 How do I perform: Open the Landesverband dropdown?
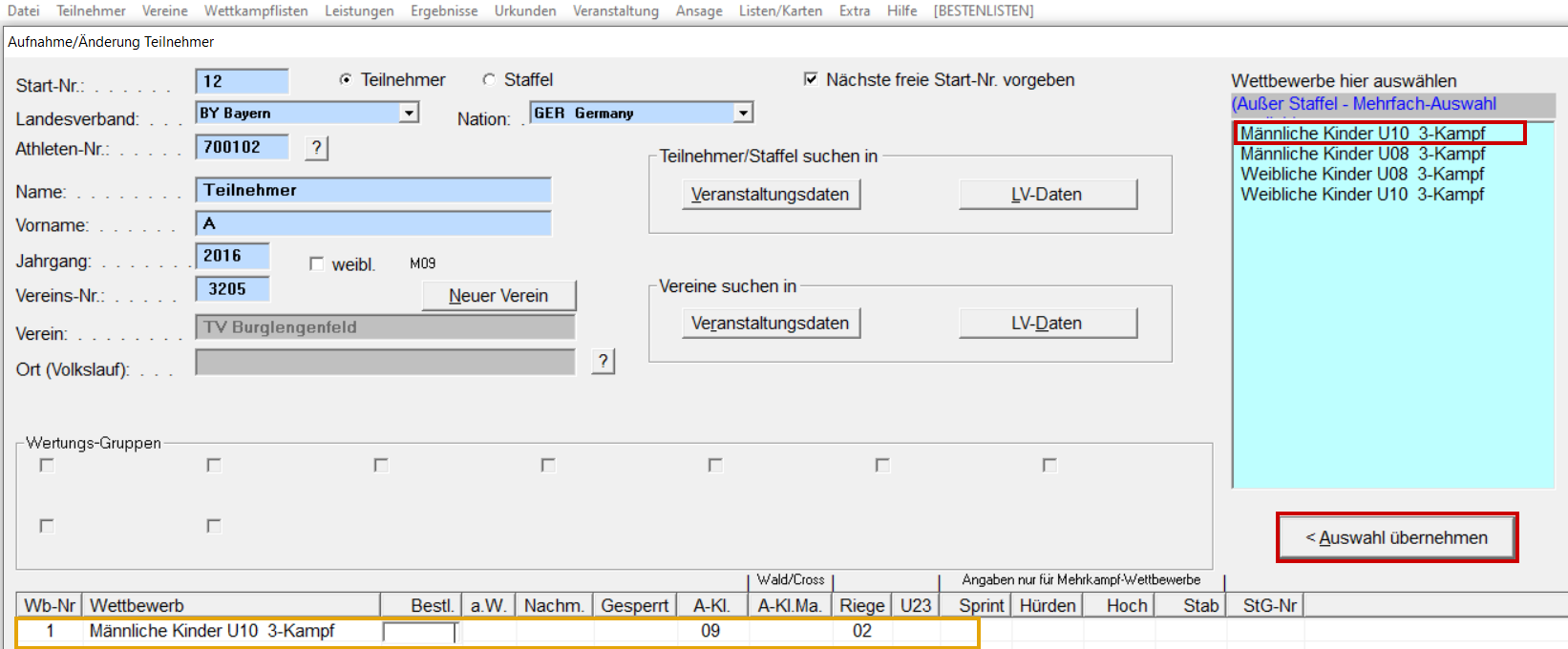(409, 113)
